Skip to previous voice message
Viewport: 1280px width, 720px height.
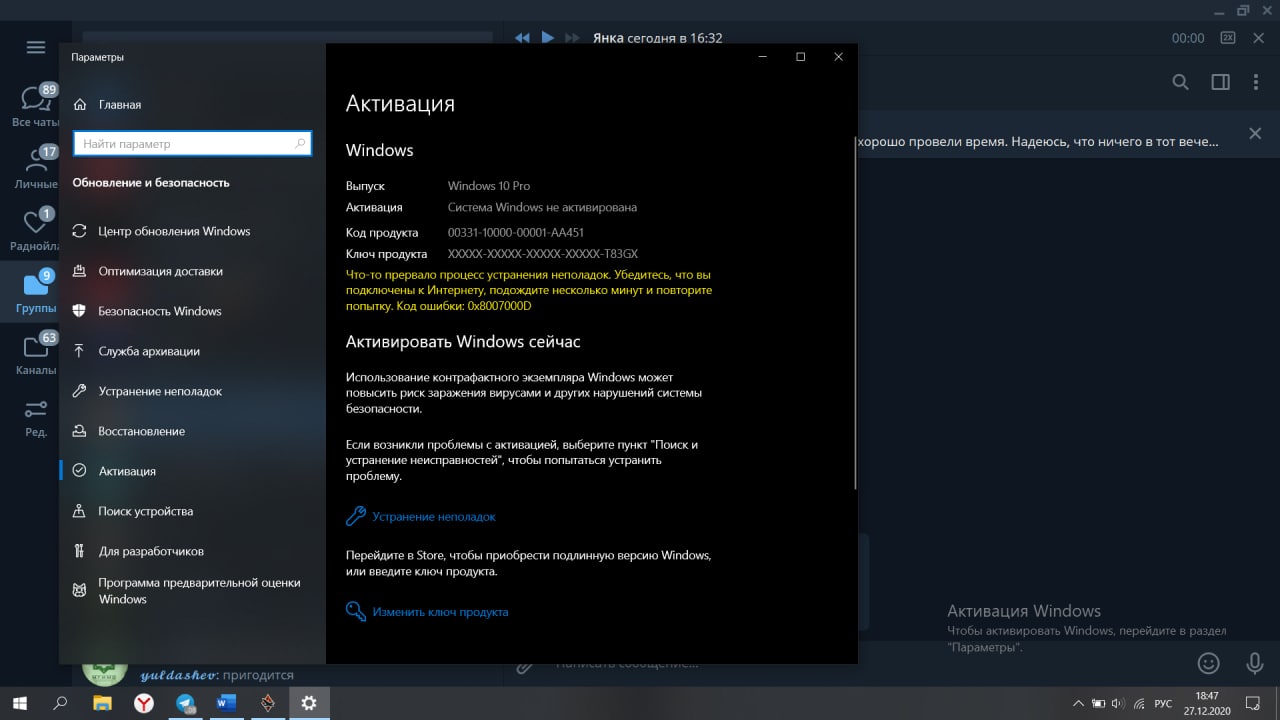pyautogui.click(x=522, y=38)
